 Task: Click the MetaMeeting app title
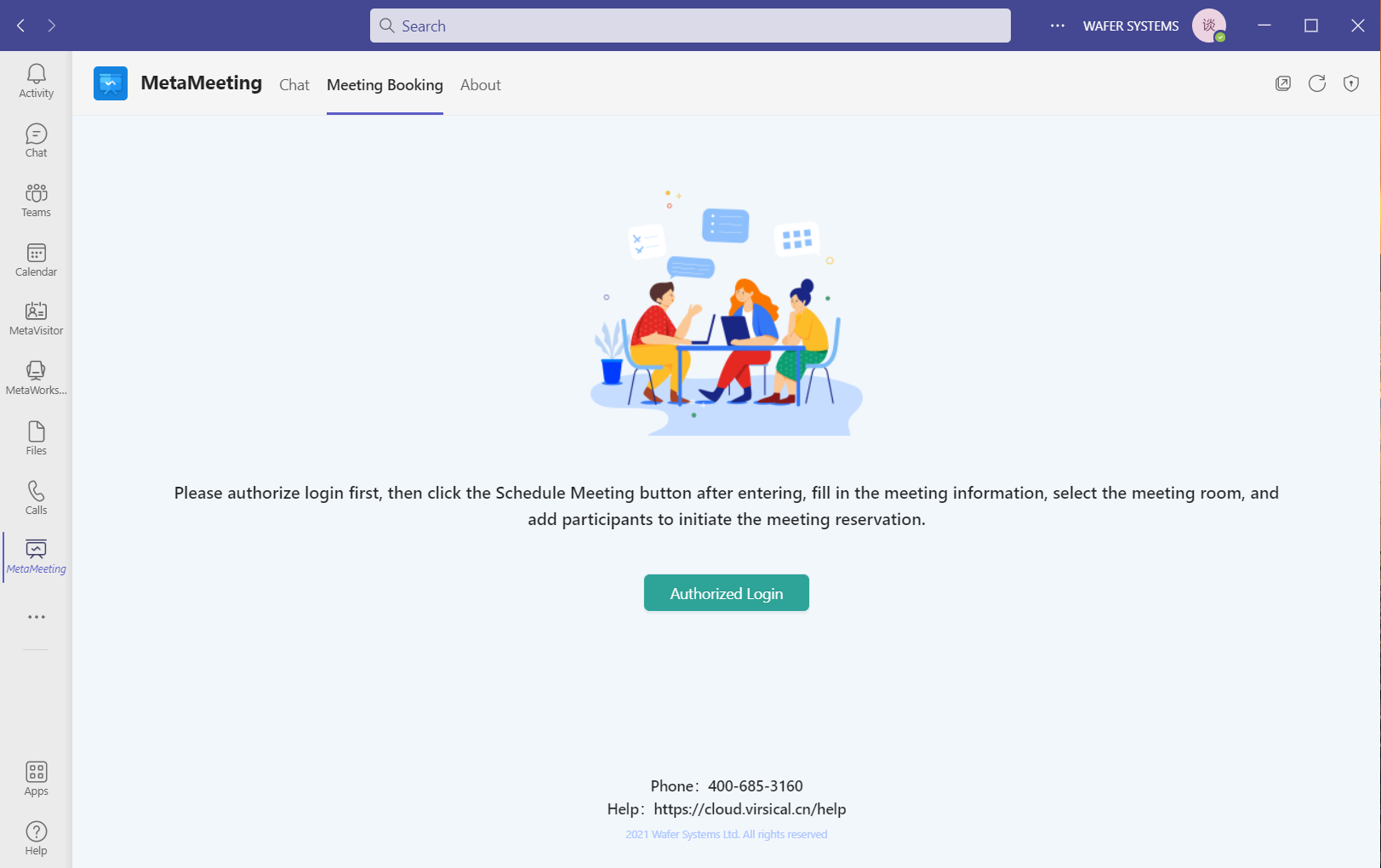202,83
